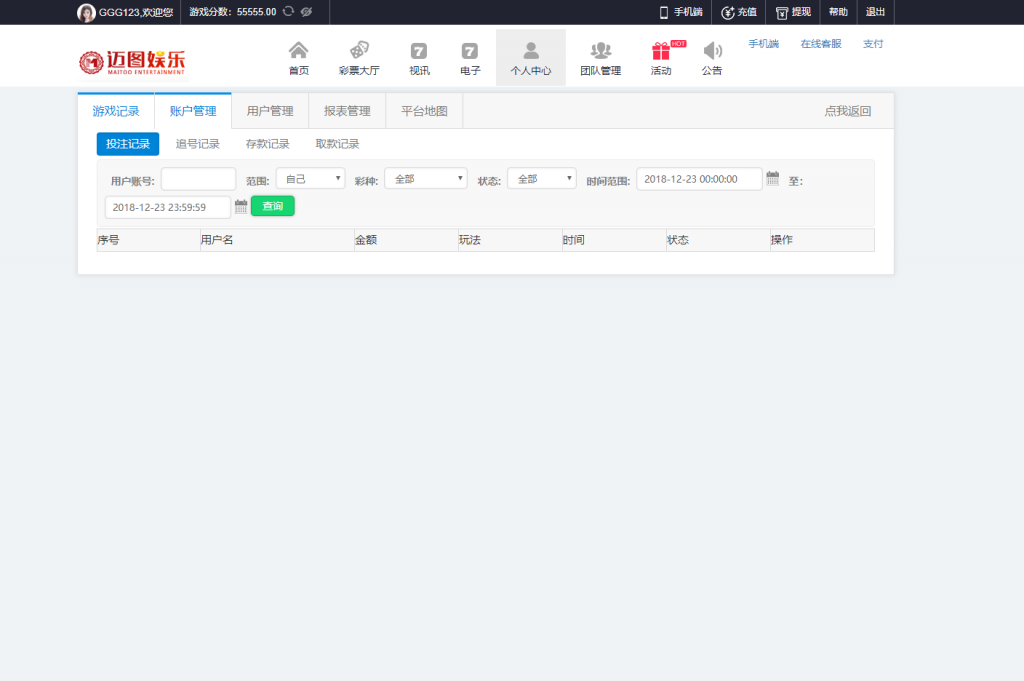The width and height of the screenshot is (1024, 681).
Task: Open the 公告 announcement speaker icon
Action: point(712,51)
